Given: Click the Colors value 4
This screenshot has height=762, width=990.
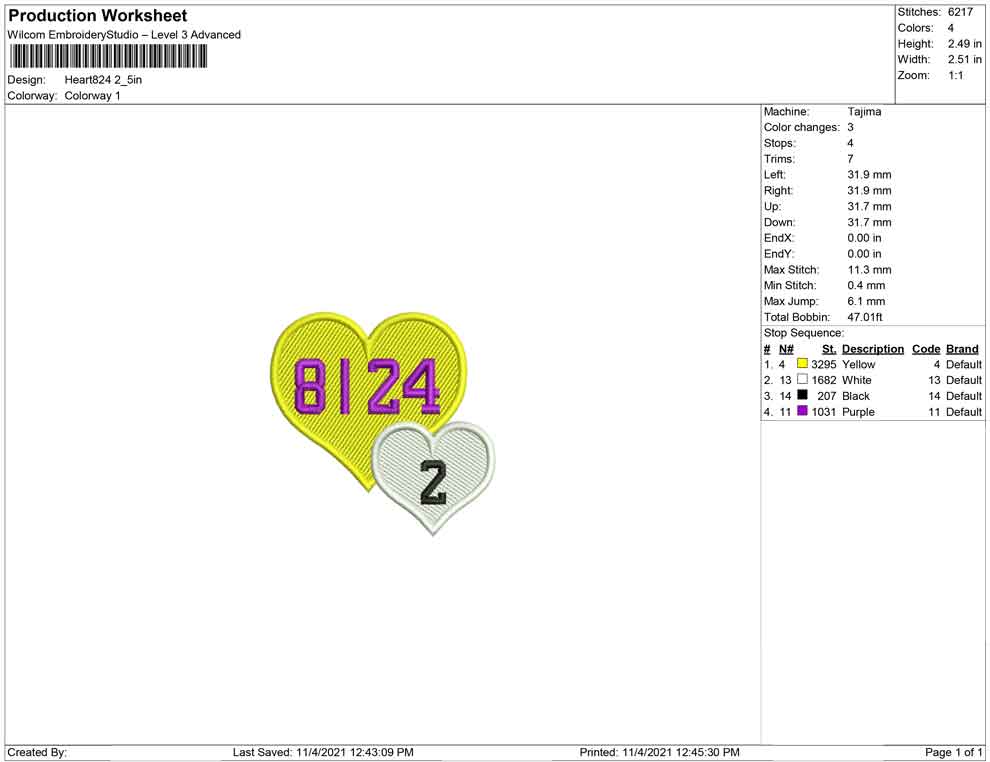Looking at the screenshot, I should click(x=951, y=28).
